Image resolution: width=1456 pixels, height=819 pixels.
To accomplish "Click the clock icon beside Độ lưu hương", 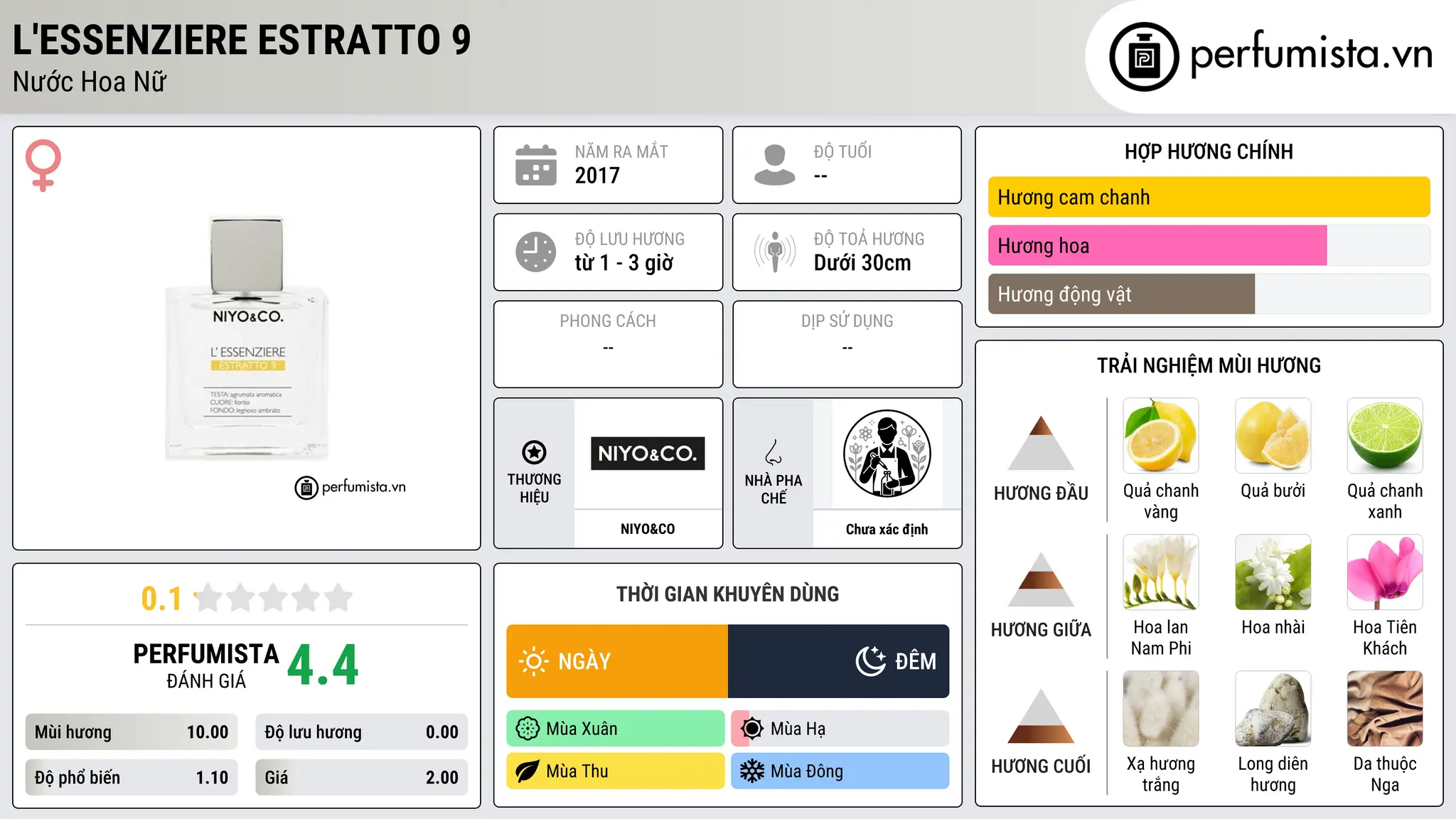I will [536, 252].
